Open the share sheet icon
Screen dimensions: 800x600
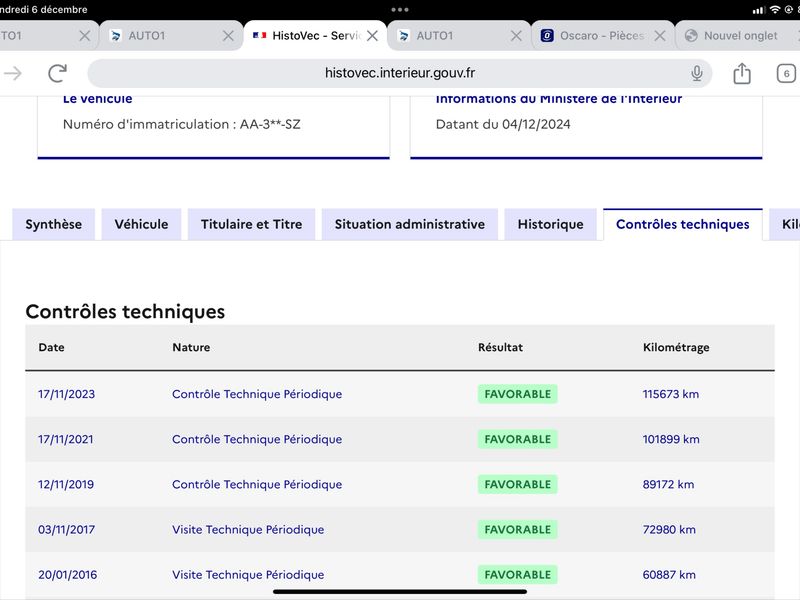coord(742,73)
